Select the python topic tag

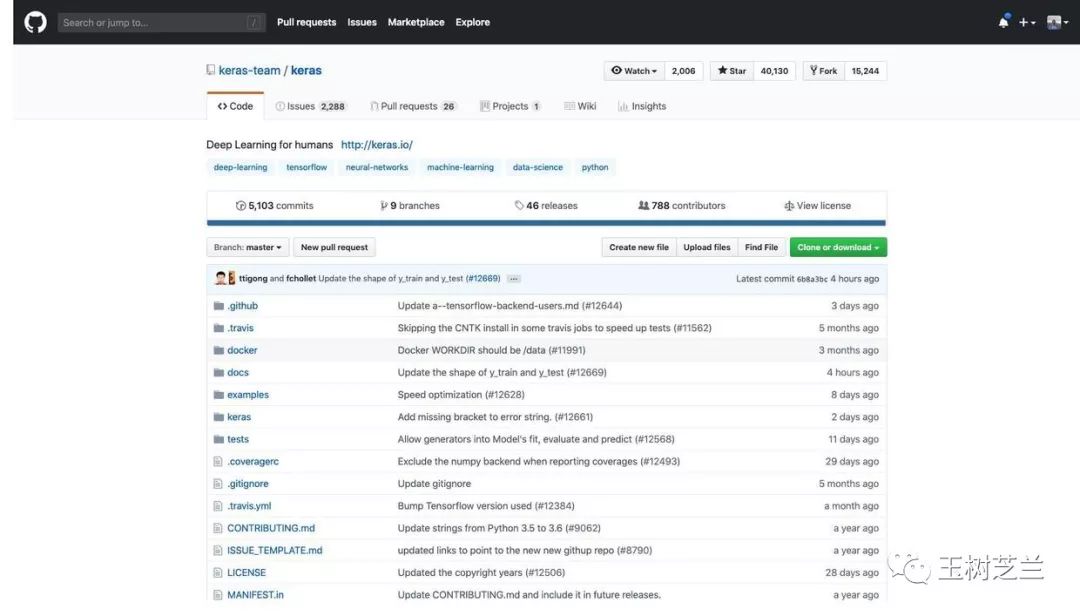tap(594, 167)
